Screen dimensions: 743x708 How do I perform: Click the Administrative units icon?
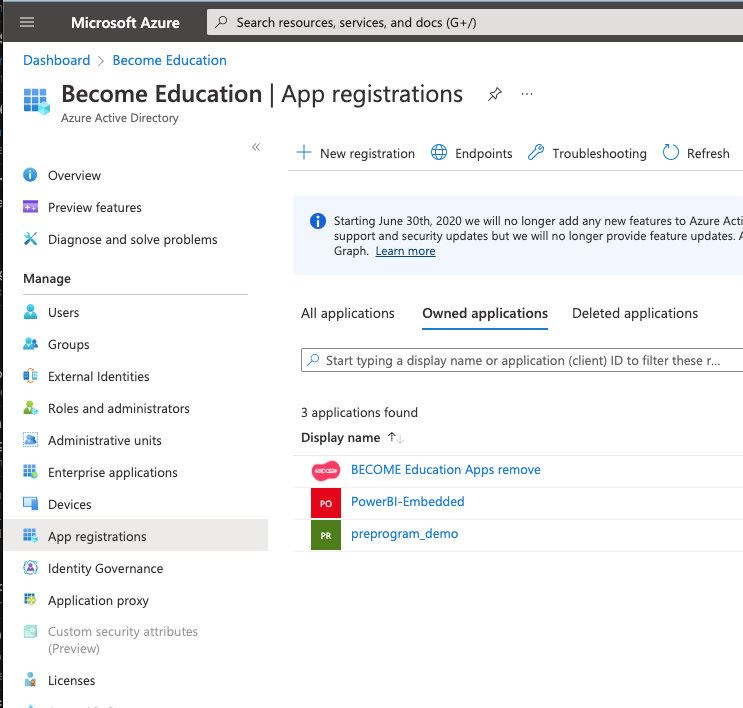click(x=30, y=440)
